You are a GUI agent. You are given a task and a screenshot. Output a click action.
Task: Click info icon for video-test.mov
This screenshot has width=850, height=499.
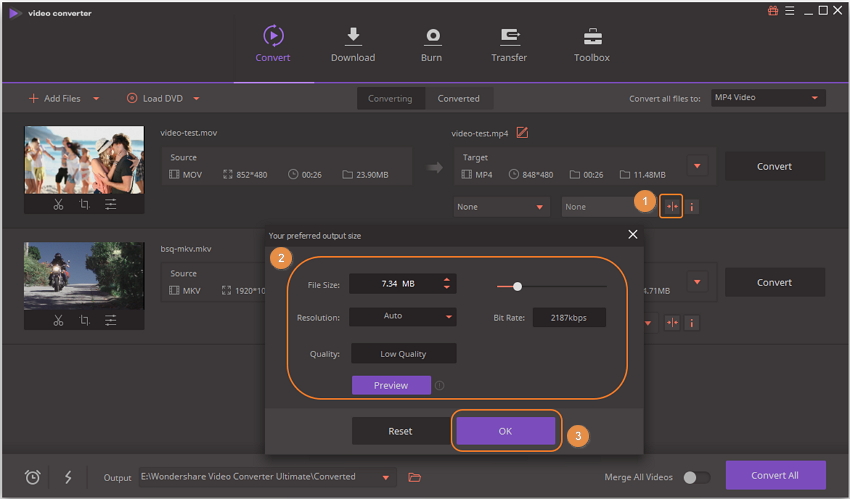692,207
